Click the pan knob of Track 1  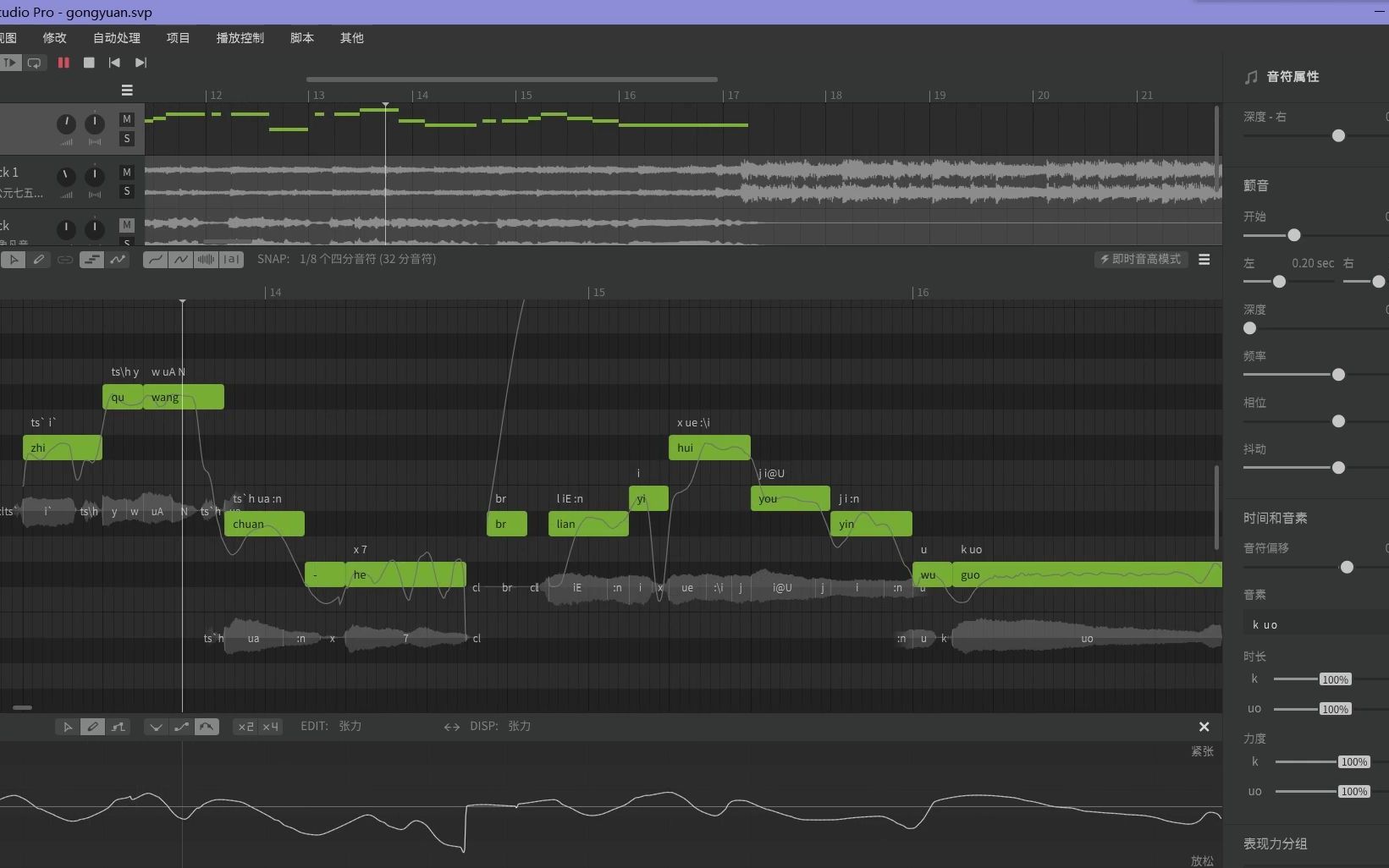click(x=95, y=177)
